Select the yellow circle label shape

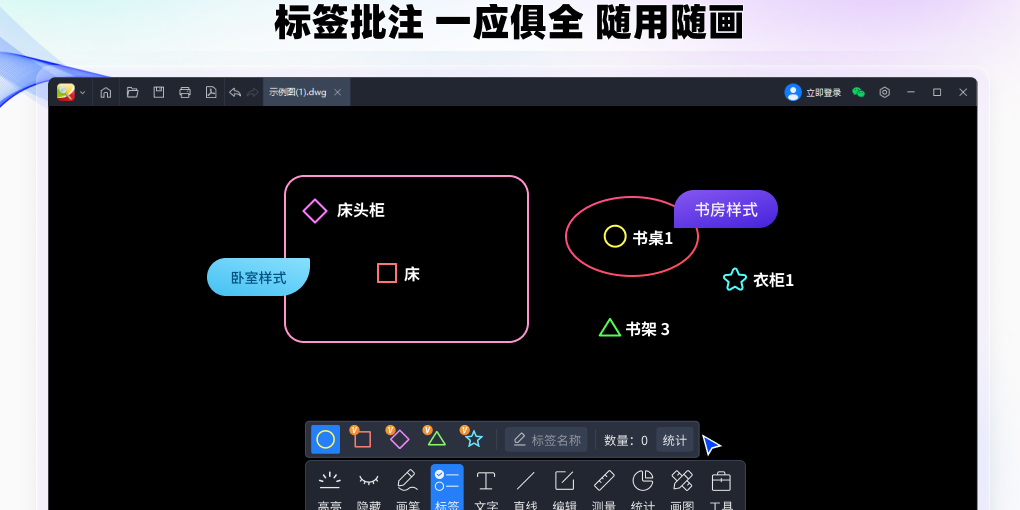coord(325,439)
